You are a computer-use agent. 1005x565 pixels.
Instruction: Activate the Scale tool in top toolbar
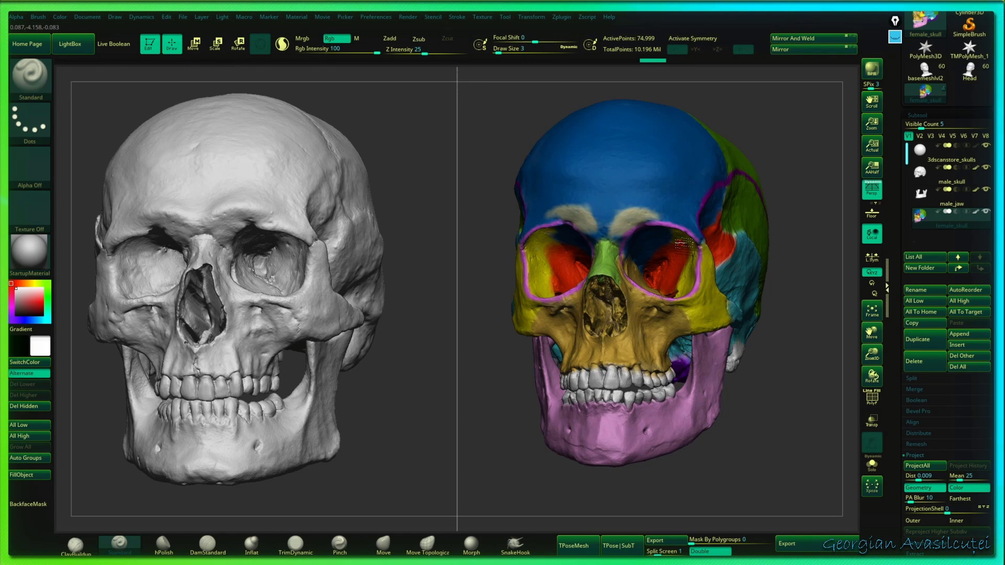click(215, 44)
